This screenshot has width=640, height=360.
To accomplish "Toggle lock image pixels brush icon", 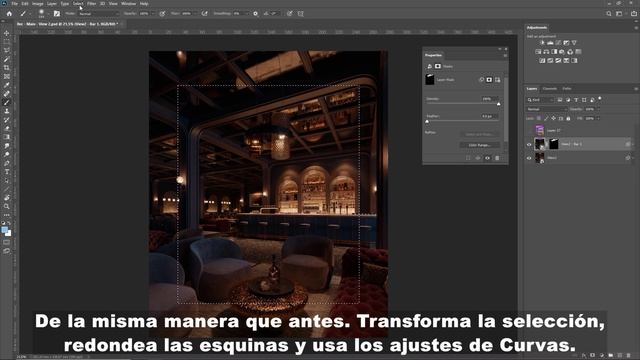I will (x=546, y=118).
